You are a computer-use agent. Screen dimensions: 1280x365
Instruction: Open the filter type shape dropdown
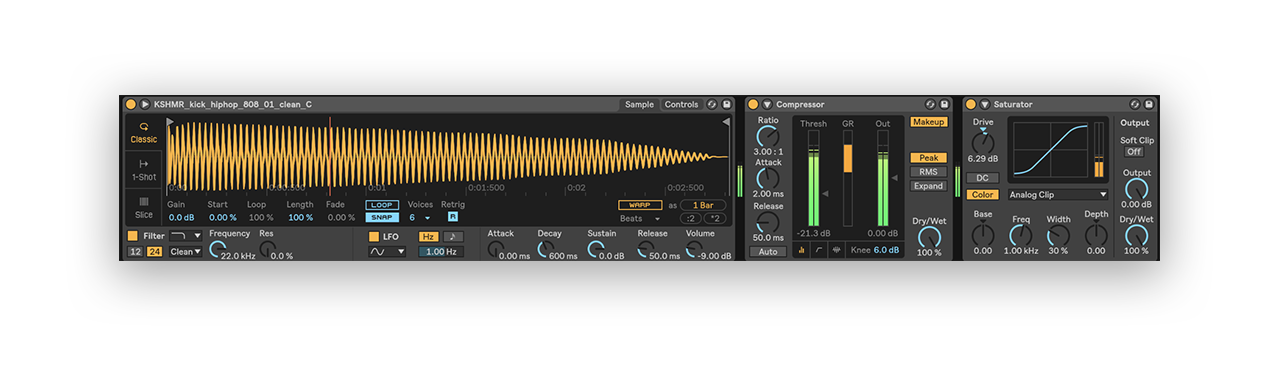click(186, 236)
